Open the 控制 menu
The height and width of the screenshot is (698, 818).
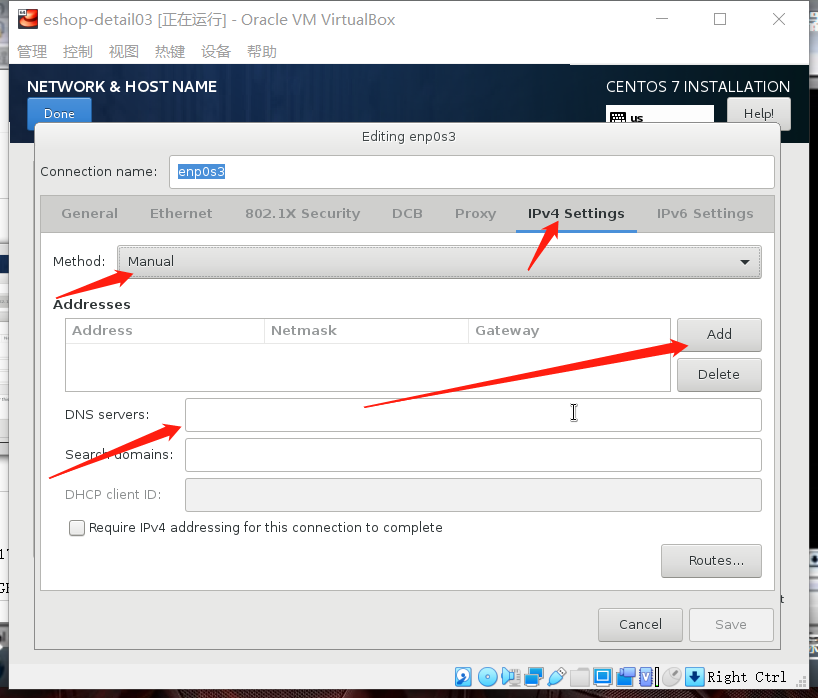(78, 51)
